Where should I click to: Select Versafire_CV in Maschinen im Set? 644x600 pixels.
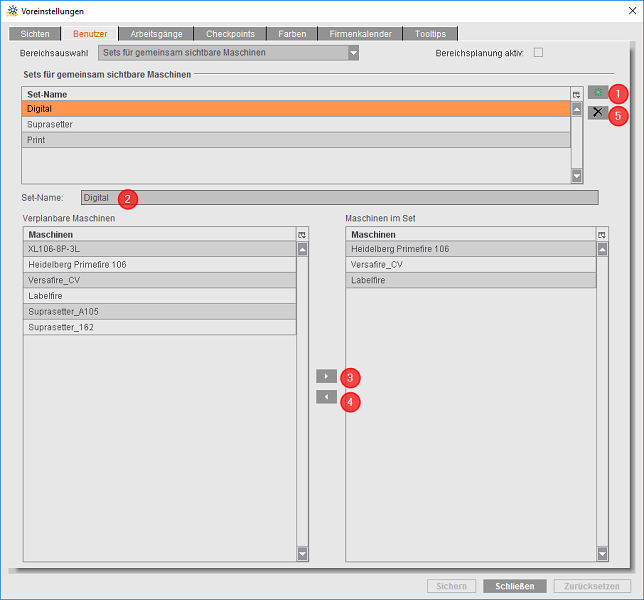pos(471,264)
